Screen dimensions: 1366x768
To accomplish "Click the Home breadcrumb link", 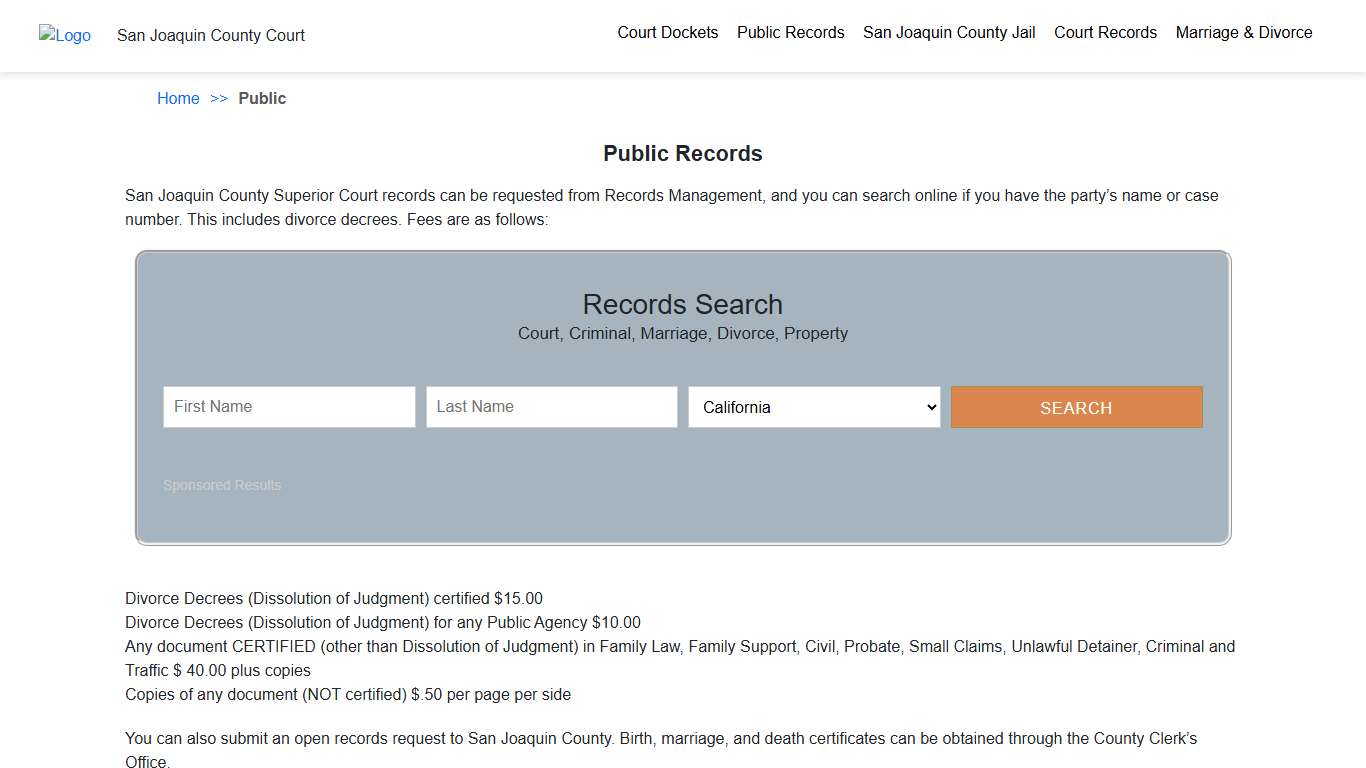I will pos(178,98).
